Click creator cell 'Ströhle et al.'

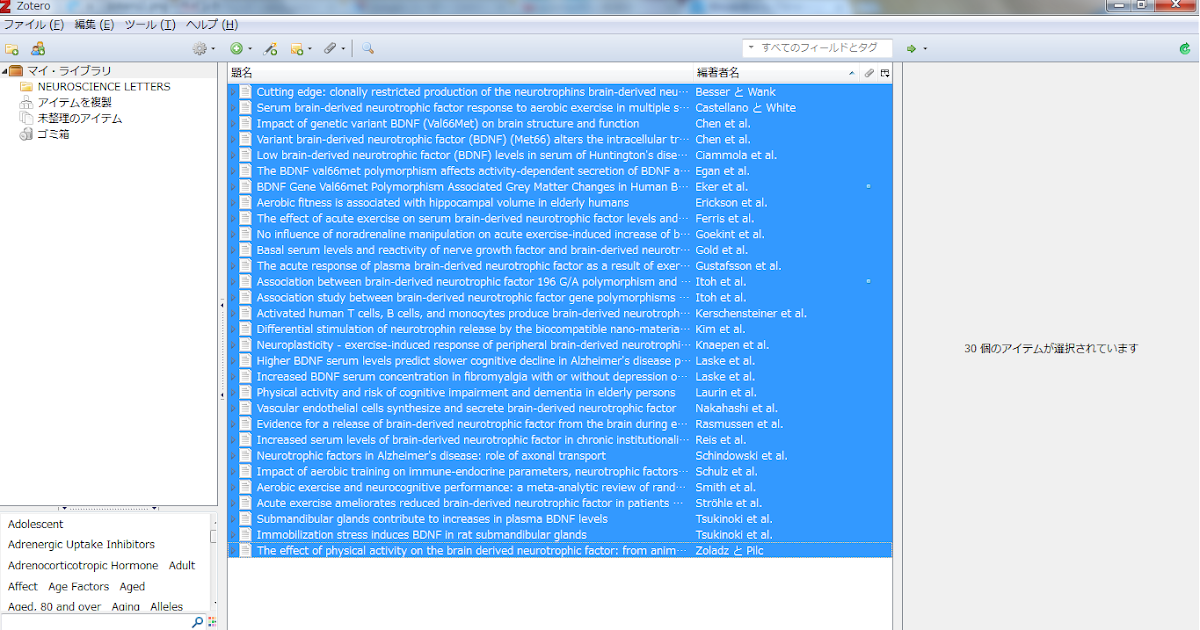pos(728,503)
